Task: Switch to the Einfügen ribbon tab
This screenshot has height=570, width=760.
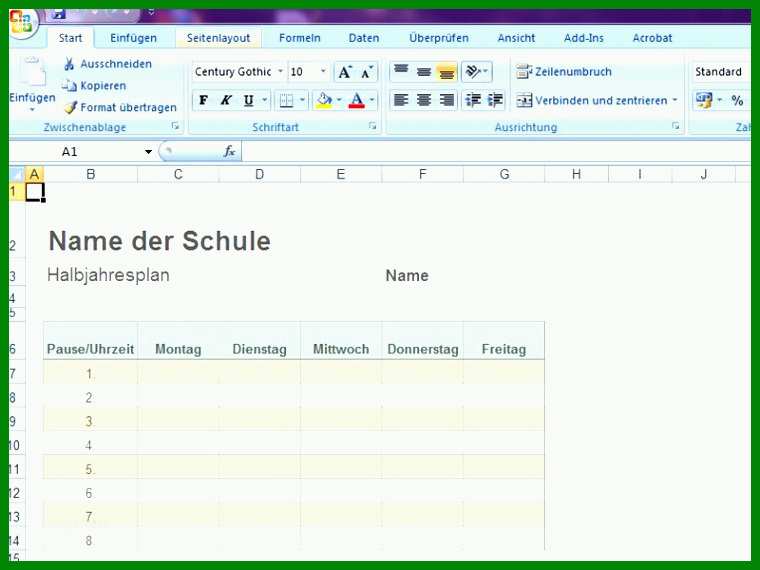Action: [x=133, y=38]
